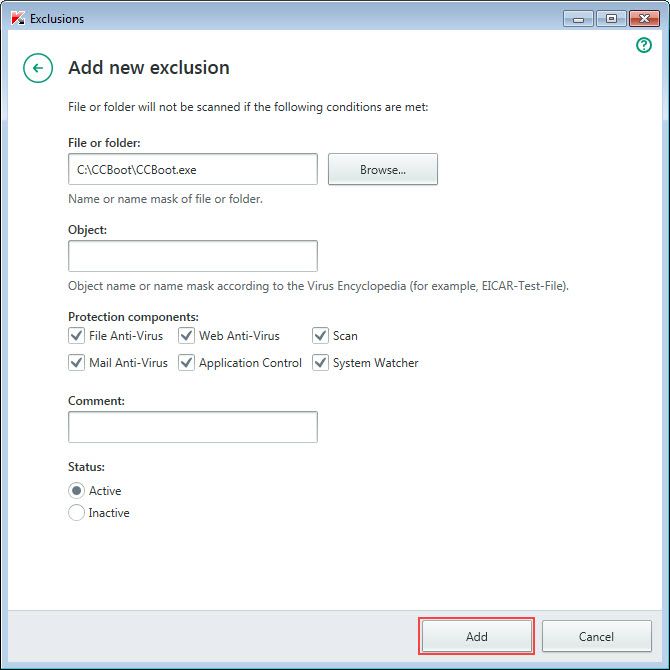The image size is (670, 670).
Task: Click the 'Status:' label
Action: 86,467
